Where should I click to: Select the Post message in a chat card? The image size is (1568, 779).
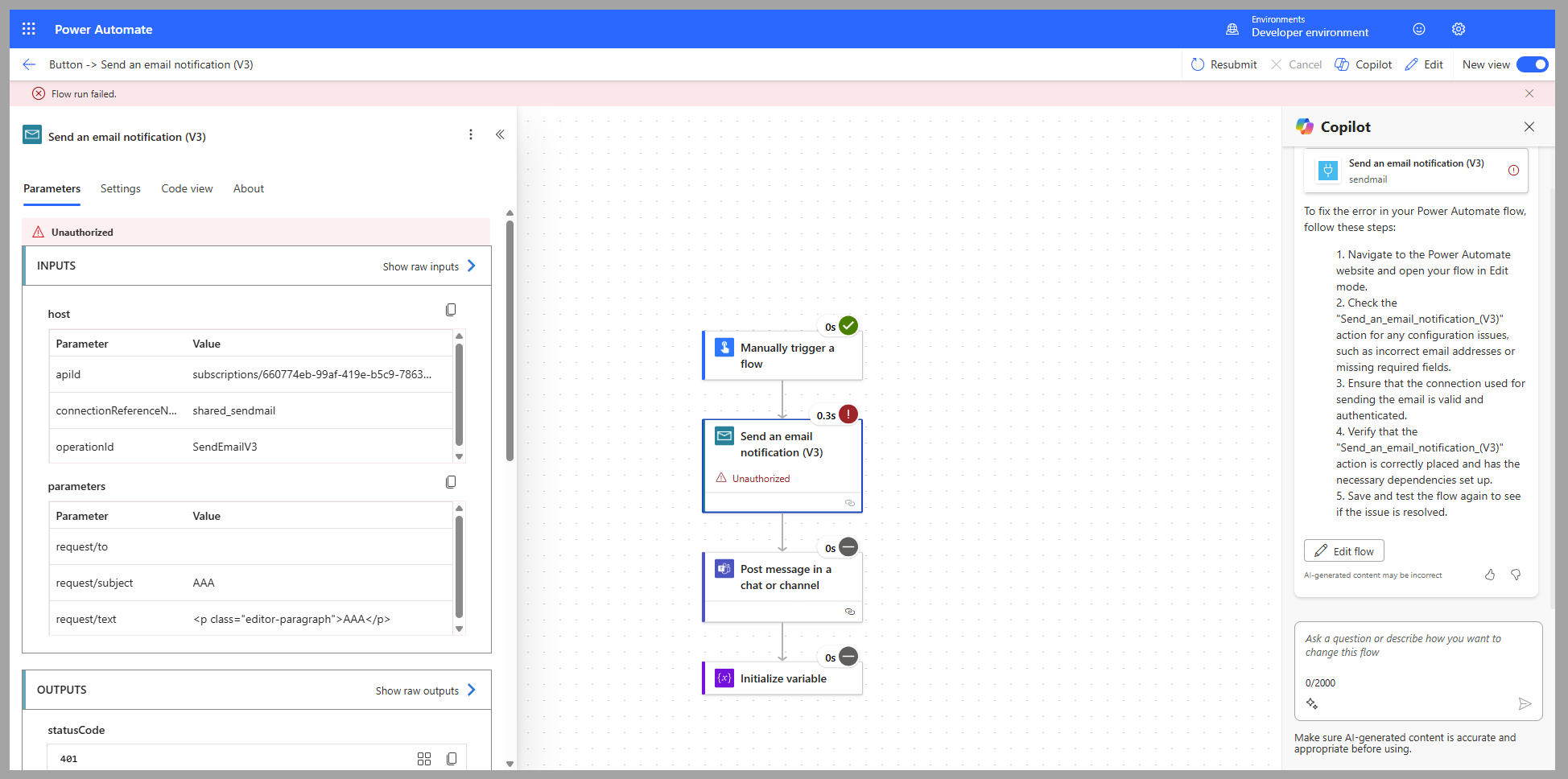(x=782, y=587)
